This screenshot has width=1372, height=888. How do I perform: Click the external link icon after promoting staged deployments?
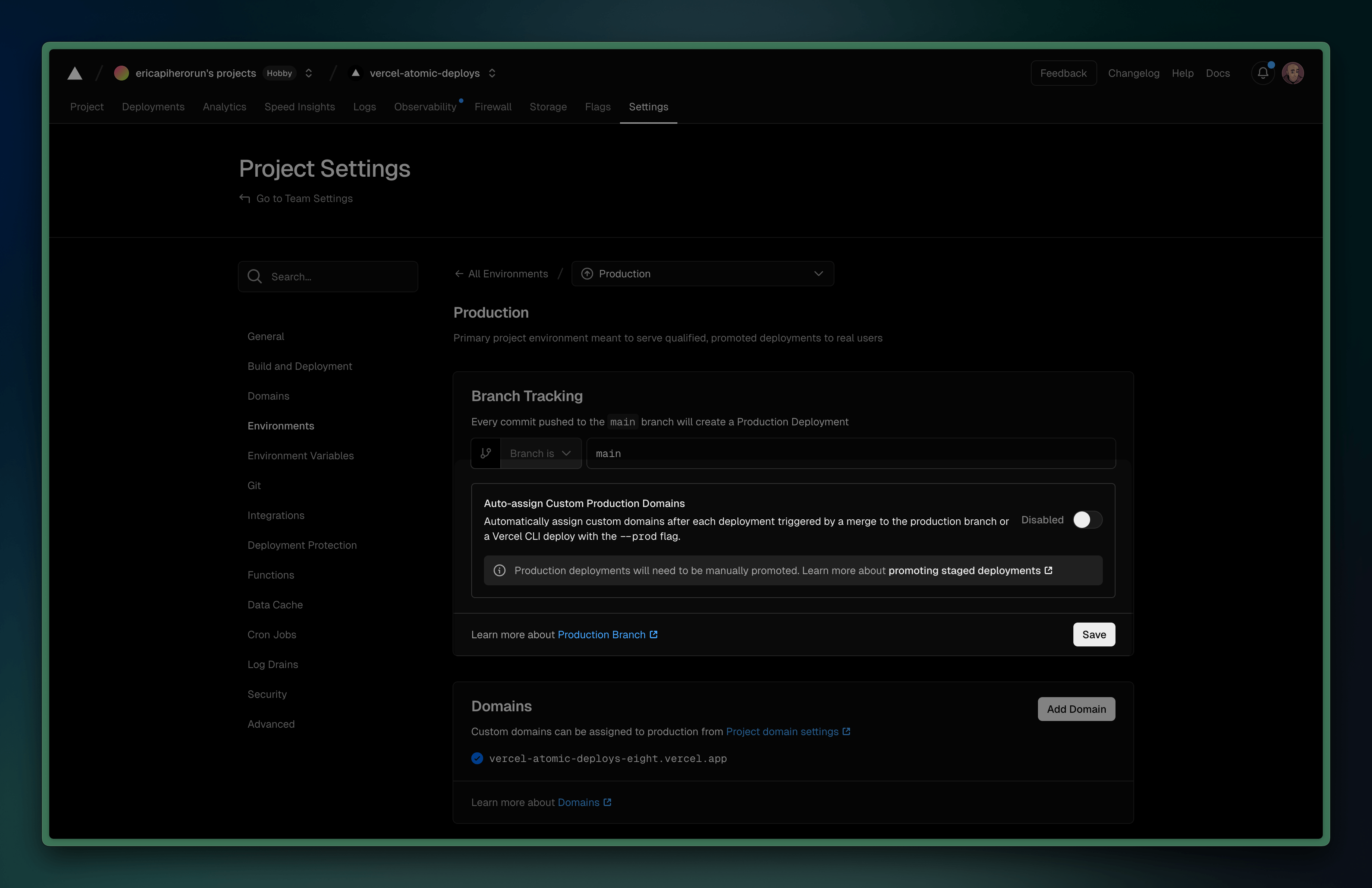tap(1047, 570)
